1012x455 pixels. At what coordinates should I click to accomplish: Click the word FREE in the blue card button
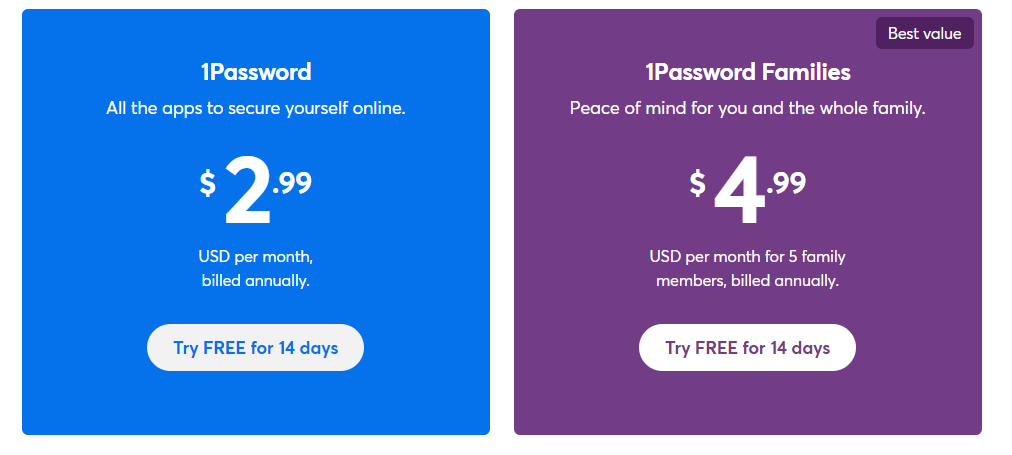(224, 348)
